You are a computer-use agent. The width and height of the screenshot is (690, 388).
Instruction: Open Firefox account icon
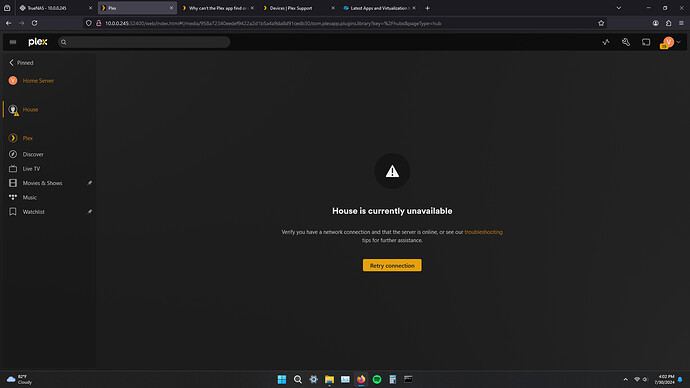click(x=656, y=23)
